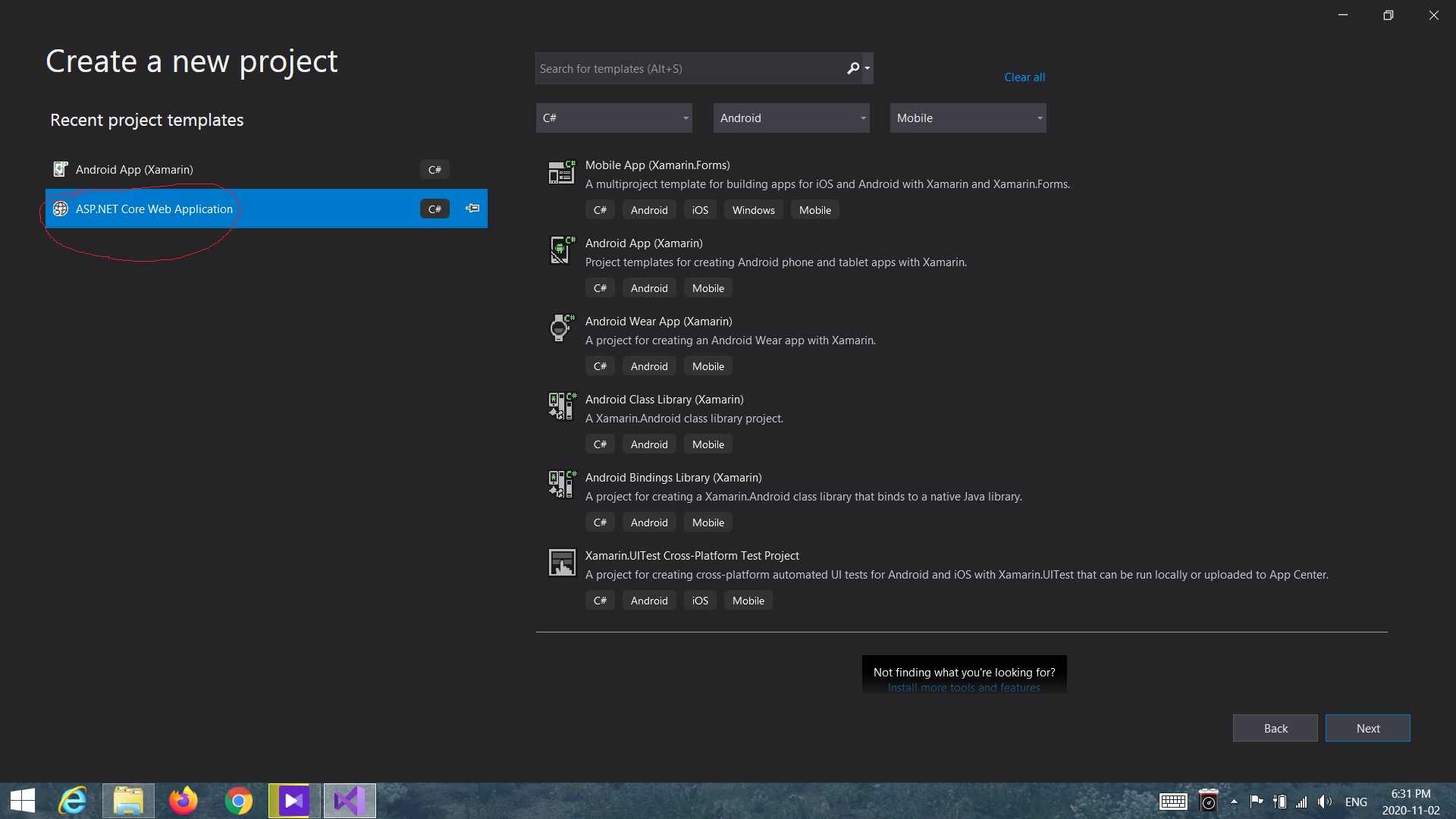Click the Windows tag under Mobile App (Xamarin.Forms)
Screen dimensions: 1456x819
tap(753, 210)
